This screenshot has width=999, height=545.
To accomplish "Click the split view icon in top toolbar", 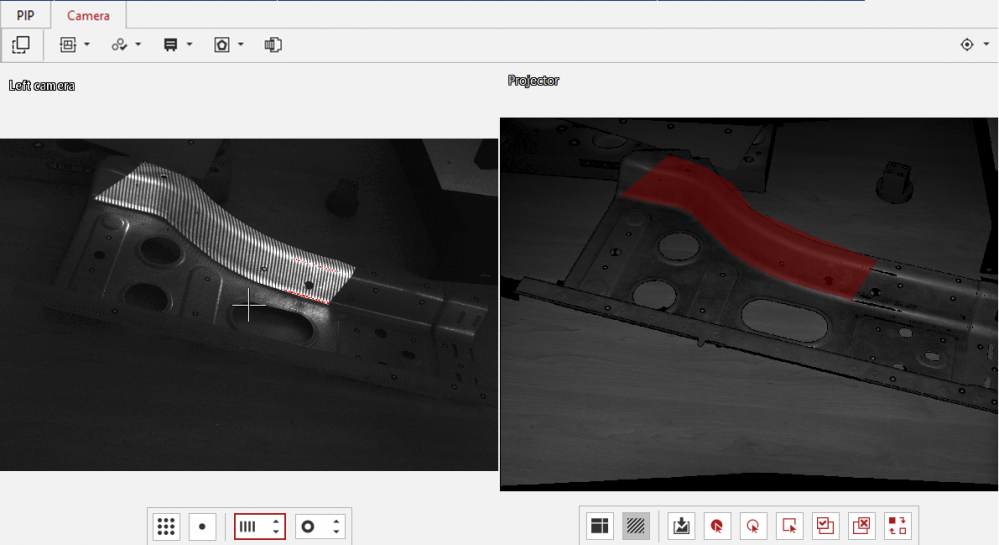I will click(273, 45).
